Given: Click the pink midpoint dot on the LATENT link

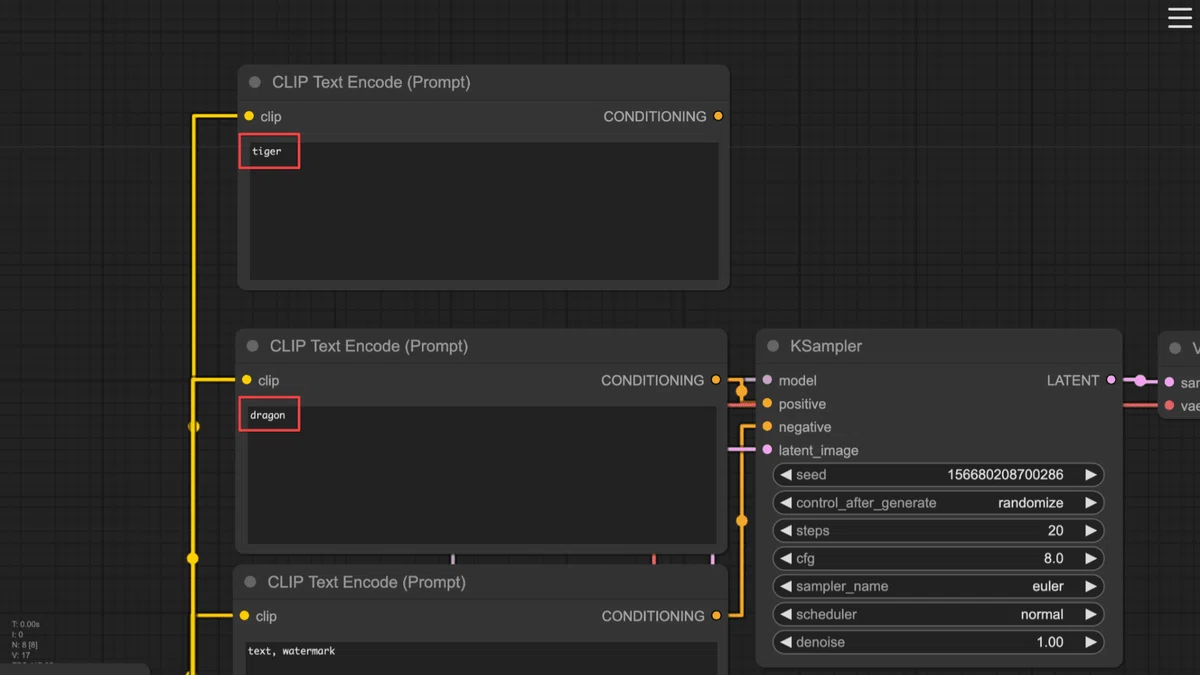Looking at the screenshot, I should click(x=1140, y=381).
